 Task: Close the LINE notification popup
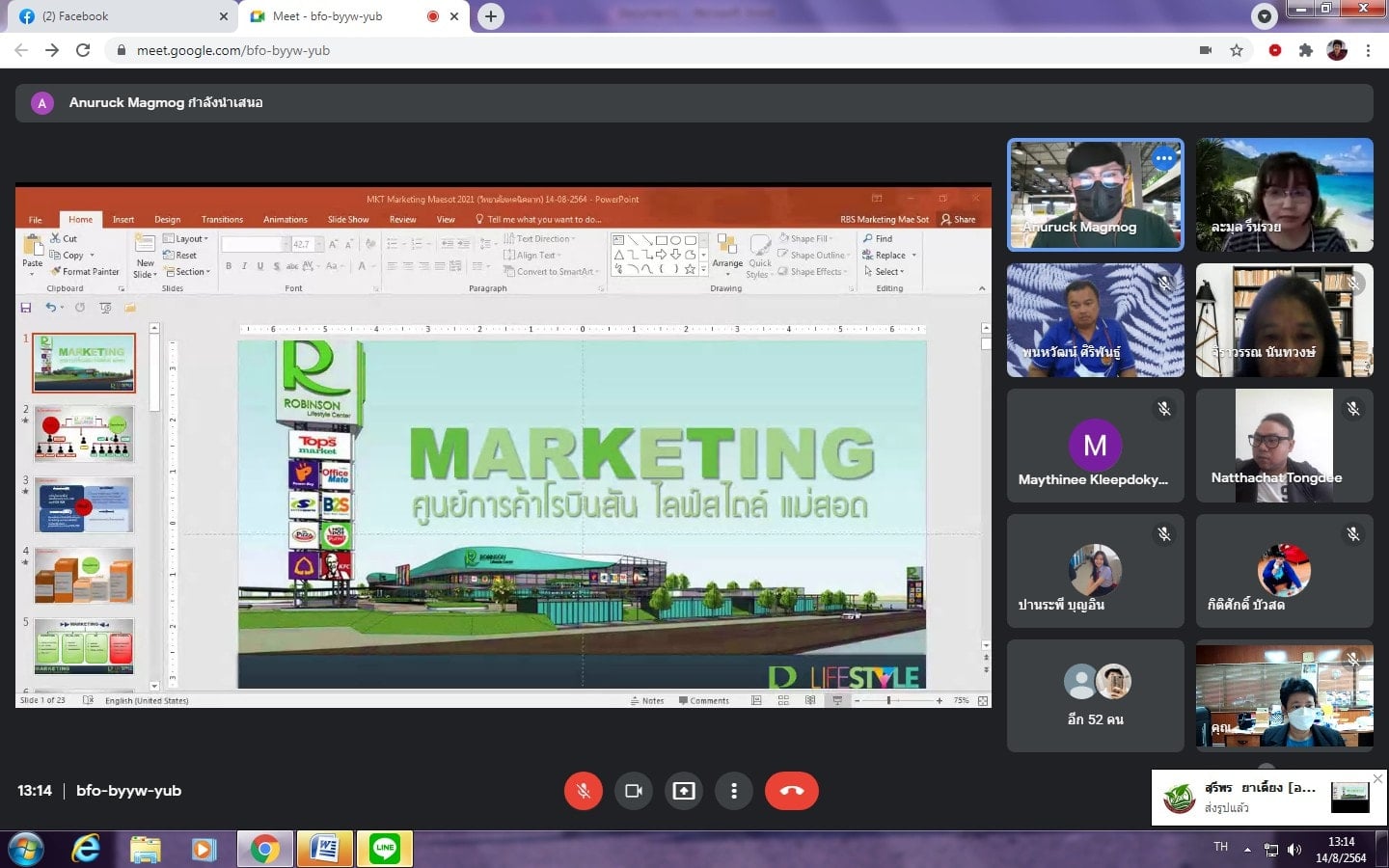pyautogui.click(x=1378, y=778)
